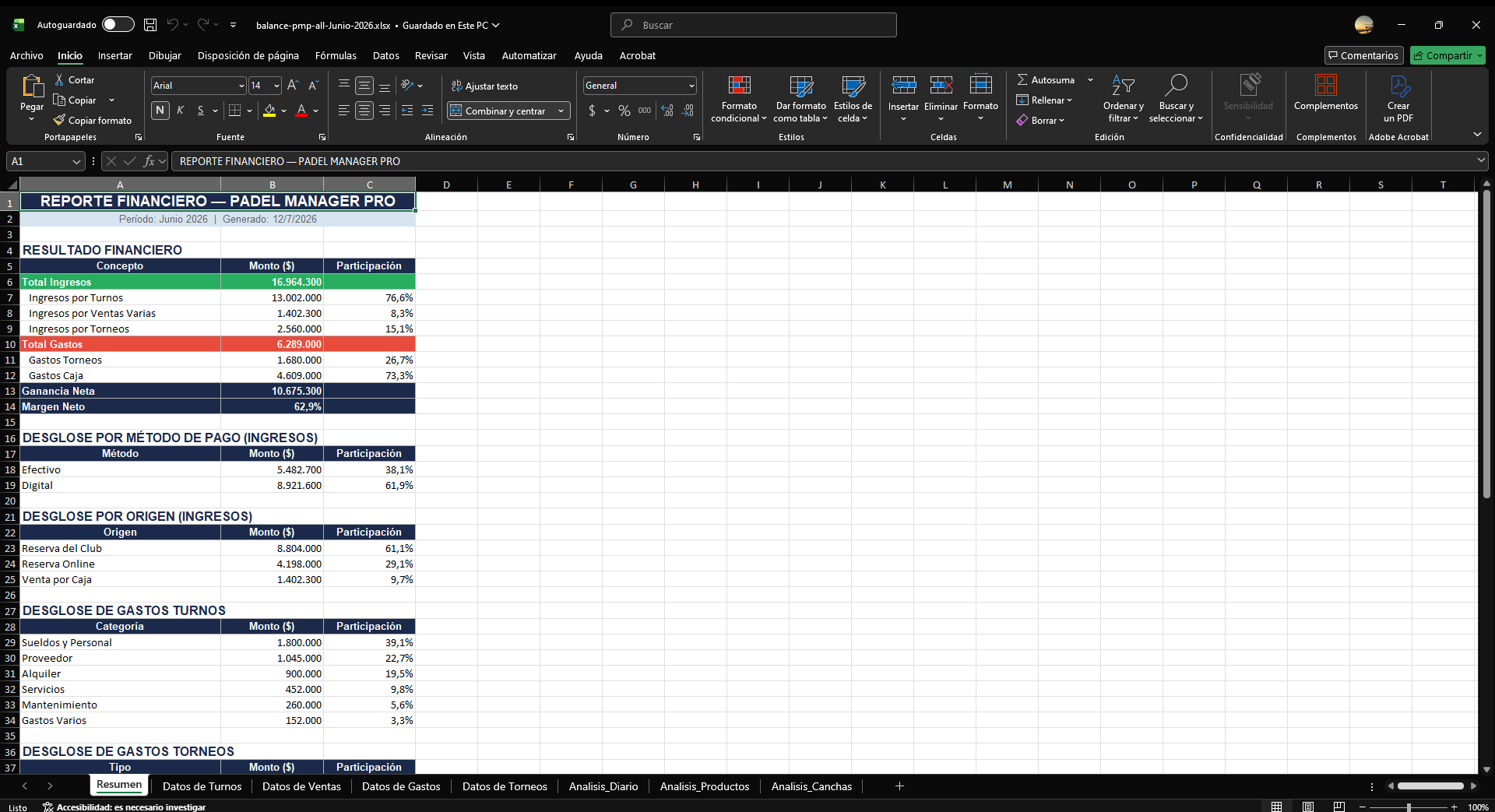This screenshot has height=812, width=1495.
Task: Increase font size with larger A icon
Action: click(x=293, y=86)
